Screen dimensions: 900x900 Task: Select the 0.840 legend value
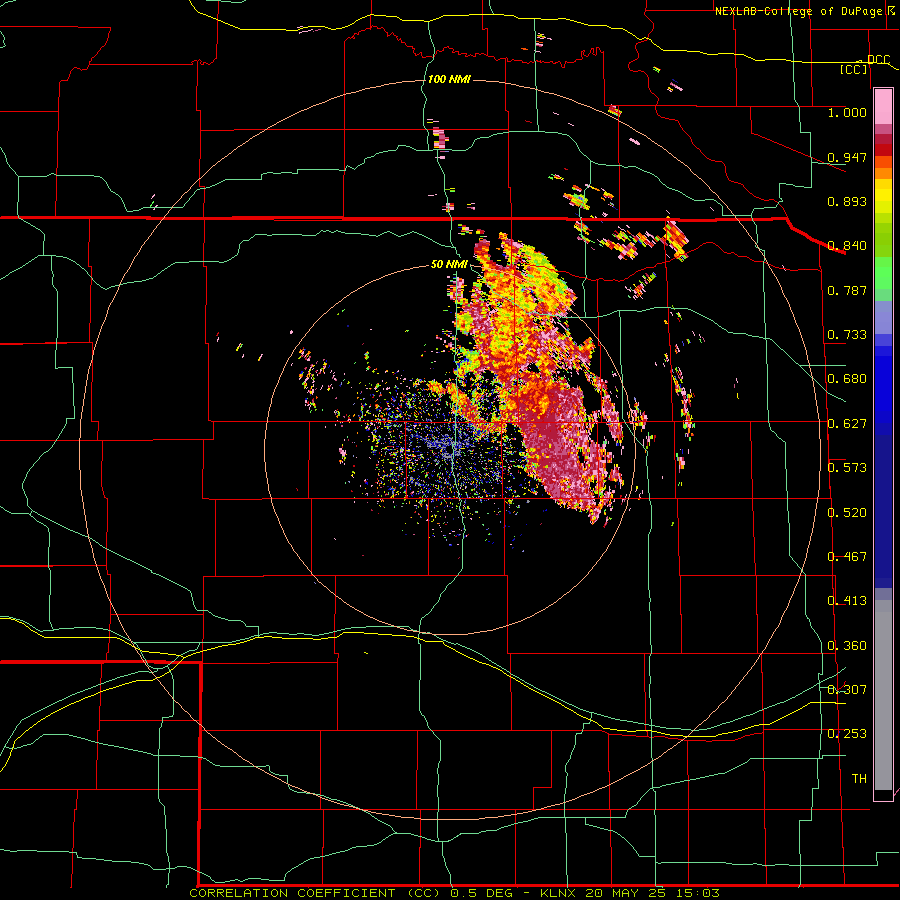coord(847,246)
